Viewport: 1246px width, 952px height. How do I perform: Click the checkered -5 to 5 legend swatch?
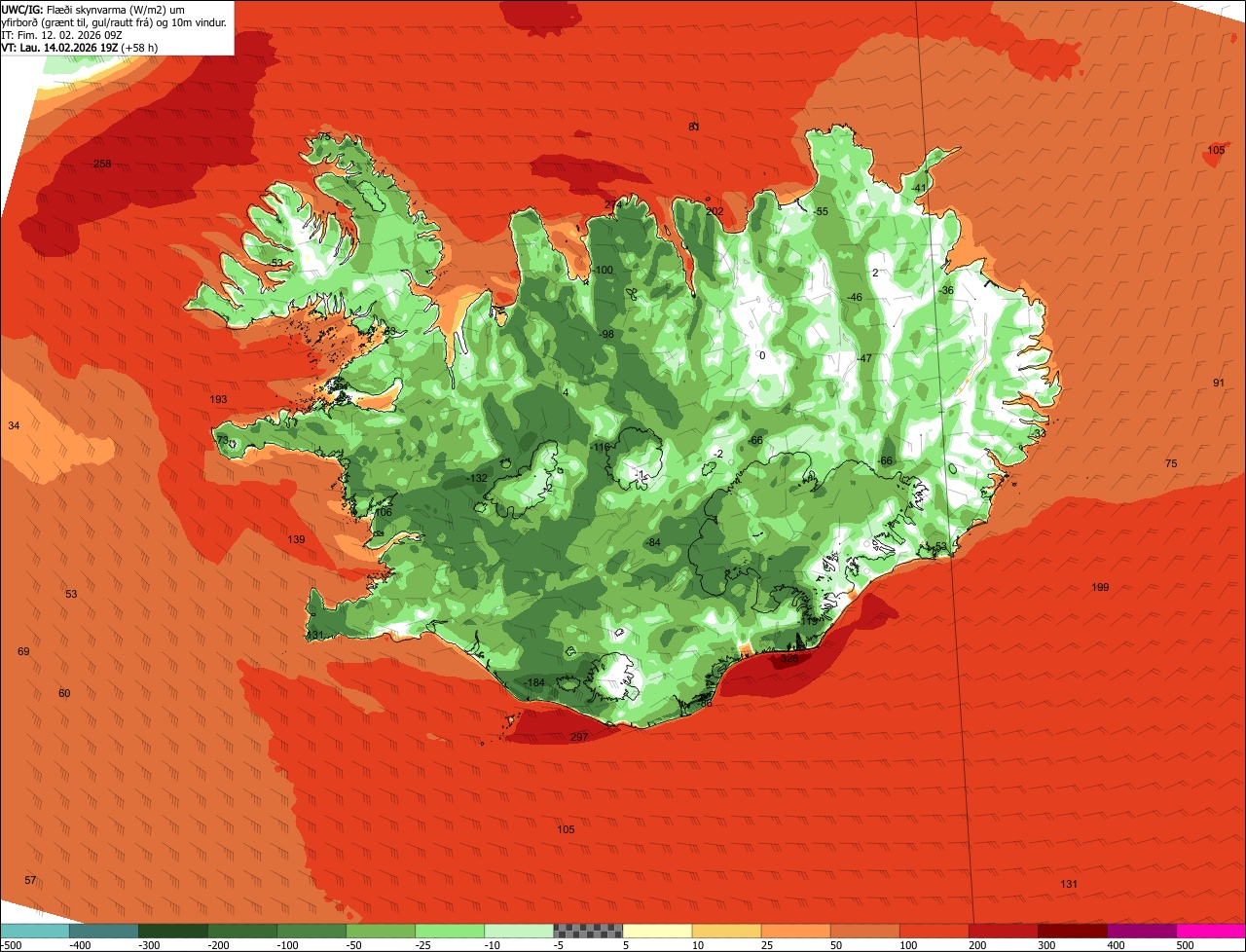(x=588, y=932)
